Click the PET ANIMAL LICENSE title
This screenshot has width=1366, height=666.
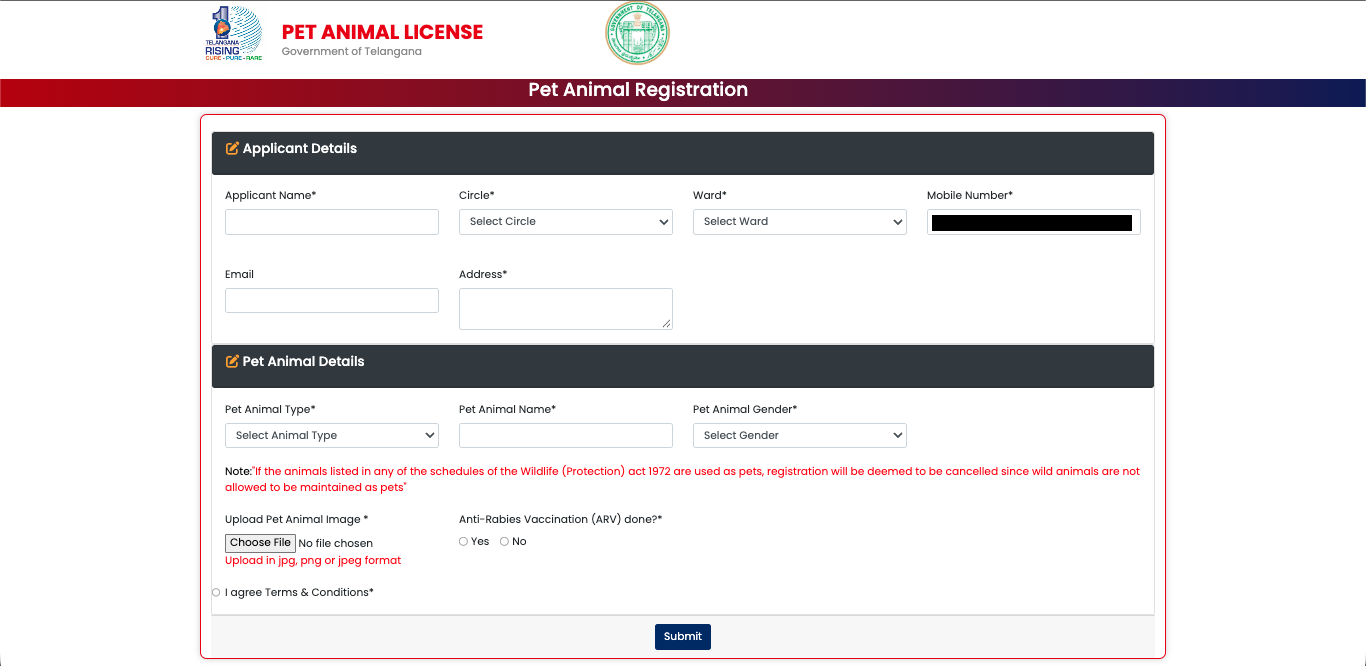point(382,32)
